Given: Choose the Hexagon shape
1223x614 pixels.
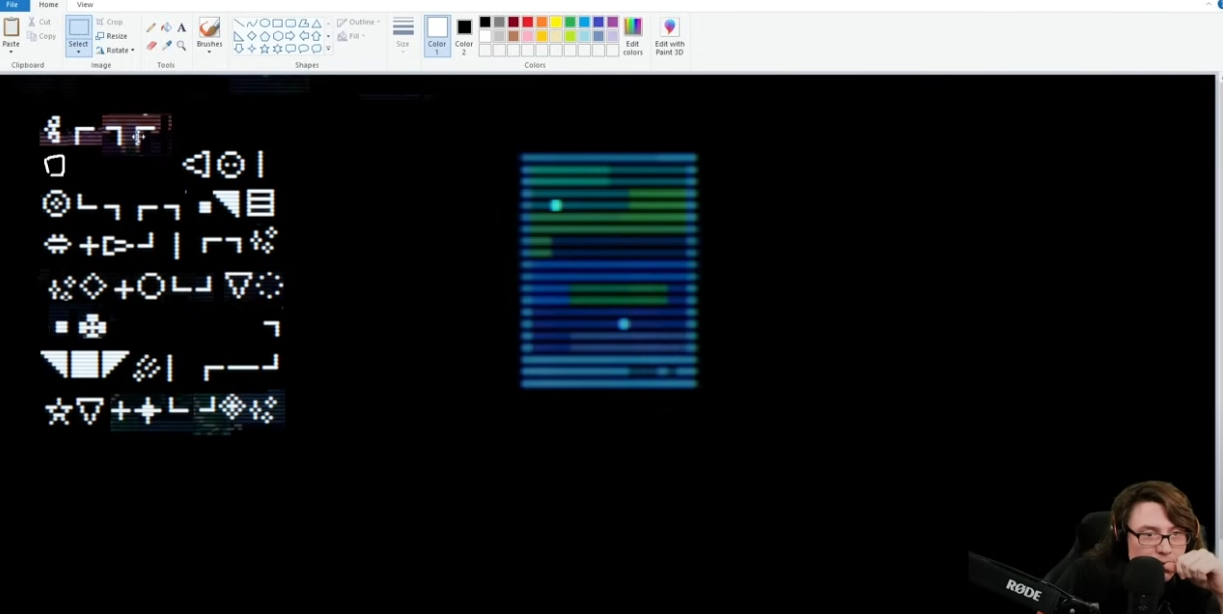Looking at the screenshot, I should pyautogui.click(x=278, y=36).
